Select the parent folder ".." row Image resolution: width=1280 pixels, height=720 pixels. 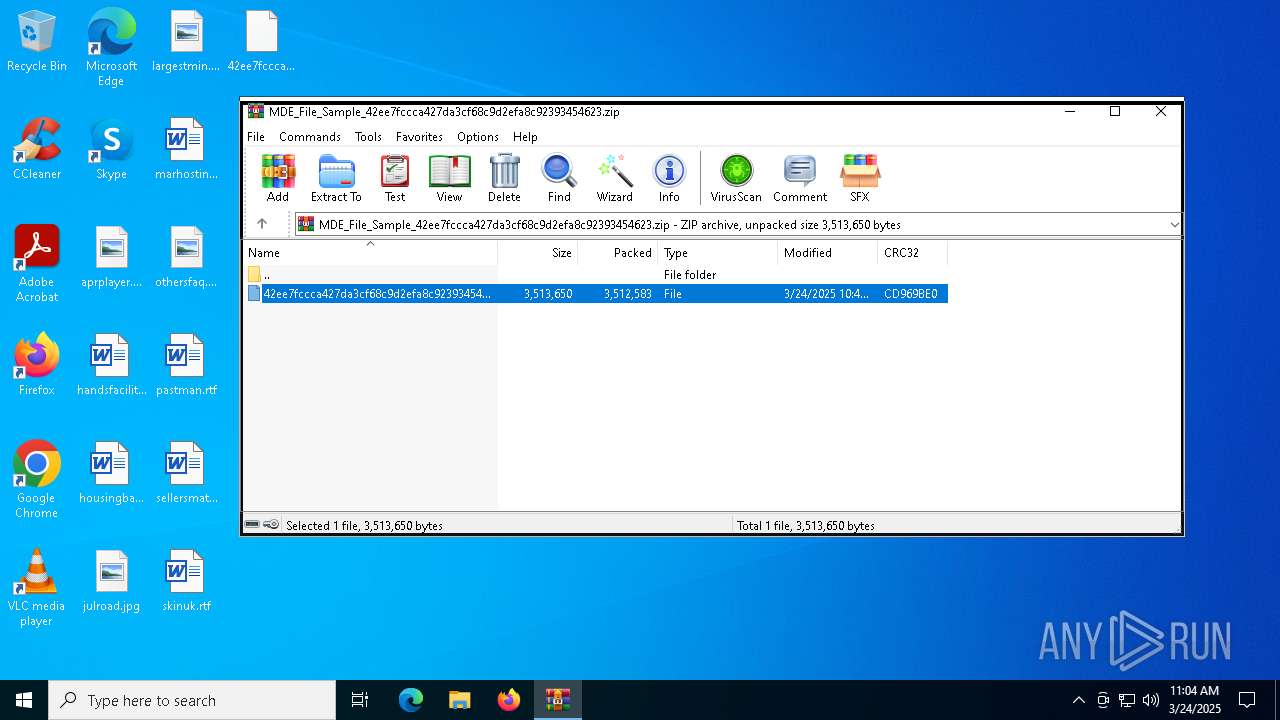pos(596,274)
